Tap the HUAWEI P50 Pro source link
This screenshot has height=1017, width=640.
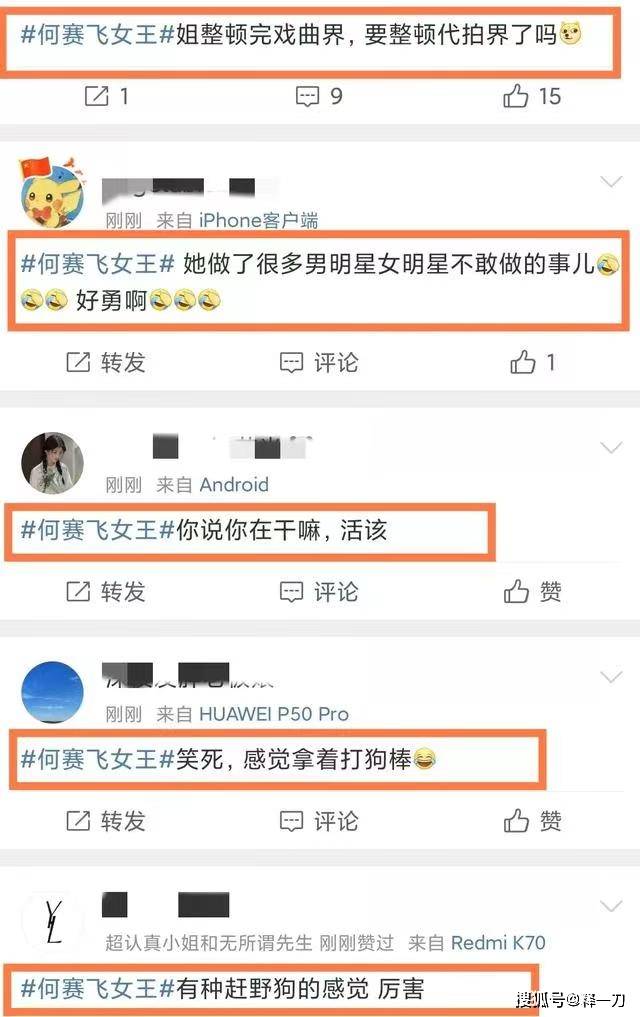pyautogui.click(x=274, y=714)
